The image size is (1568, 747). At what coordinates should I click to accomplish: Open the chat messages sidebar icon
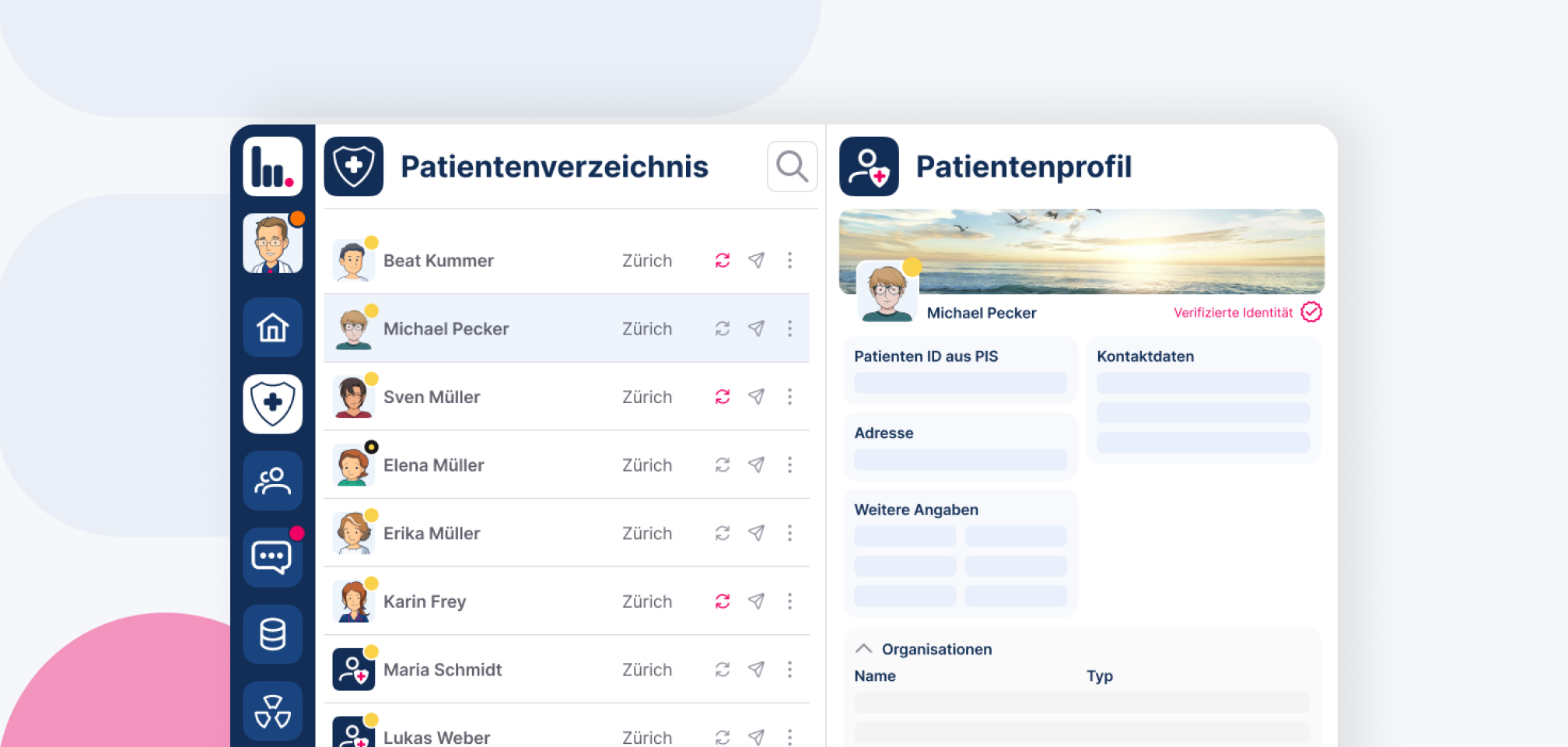coord(272,557)
